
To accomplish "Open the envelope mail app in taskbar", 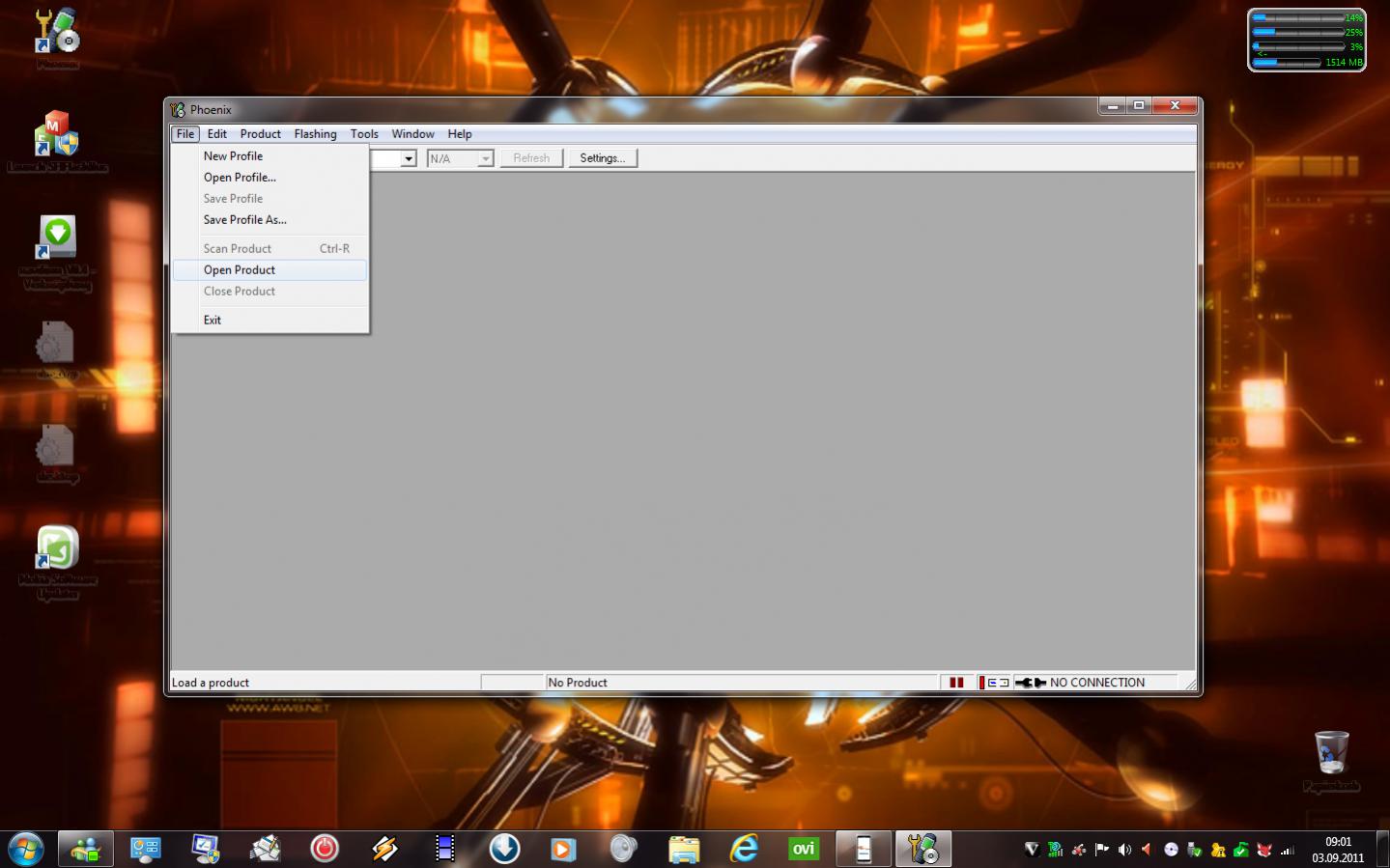I will point(265,849).
